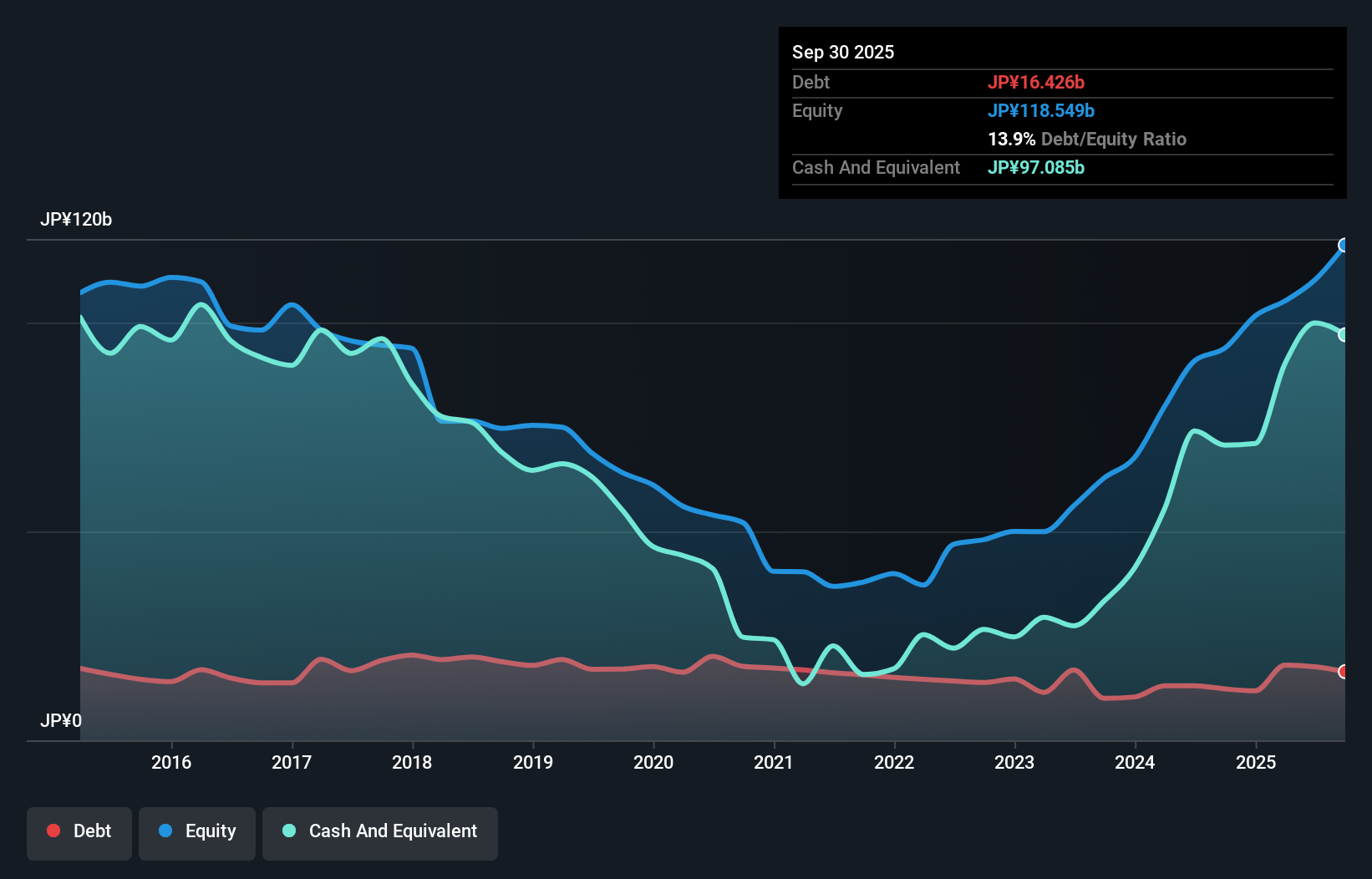Click the blue Equity legend dot
Viewport: 1372px width, 879px height.
click(x=165, y=831)
